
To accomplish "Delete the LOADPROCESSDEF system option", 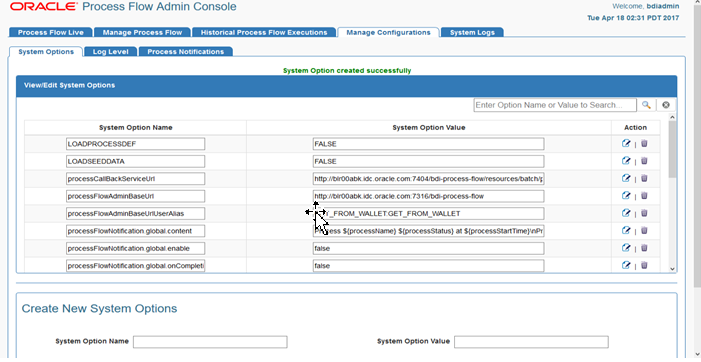I will tap(644, 143).
